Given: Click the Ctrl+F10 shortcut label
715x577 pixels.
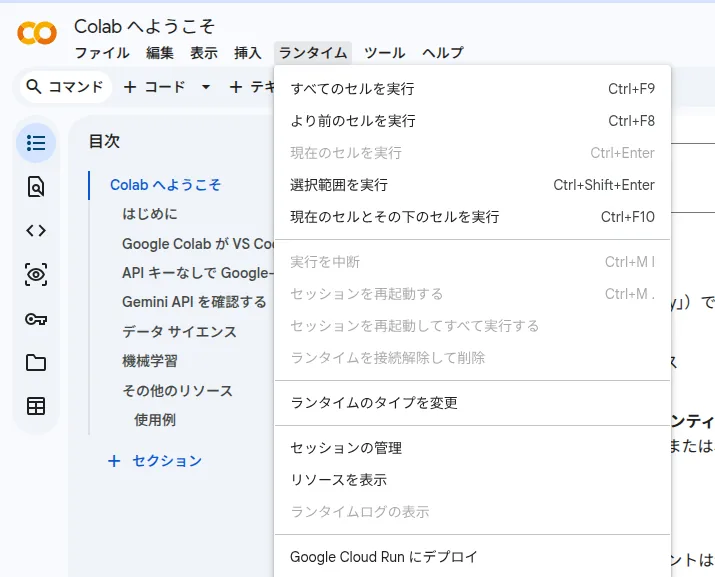Looking at the screenshot, I should (x=628, y=217).
